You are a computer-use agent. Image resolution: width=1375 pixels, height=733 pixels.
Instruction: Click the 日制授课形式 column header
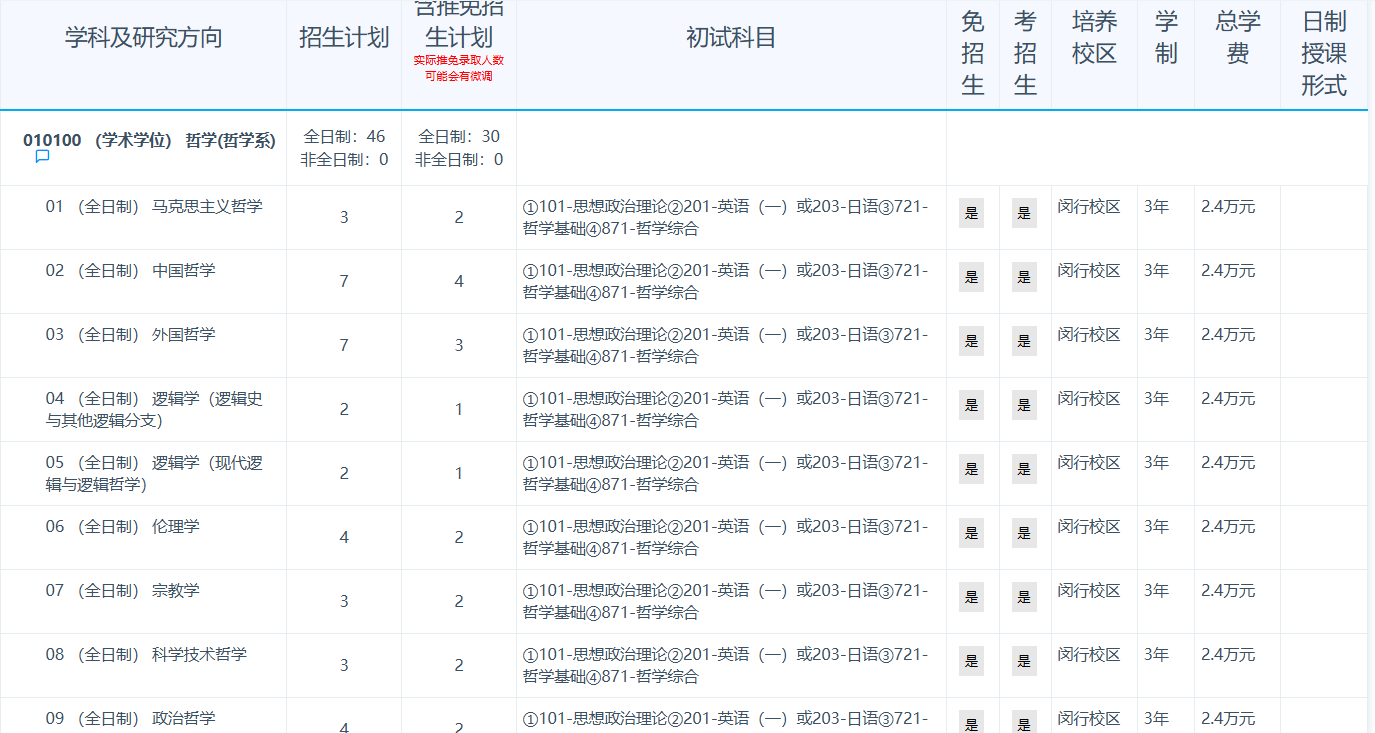click(x=1322, y=54)
